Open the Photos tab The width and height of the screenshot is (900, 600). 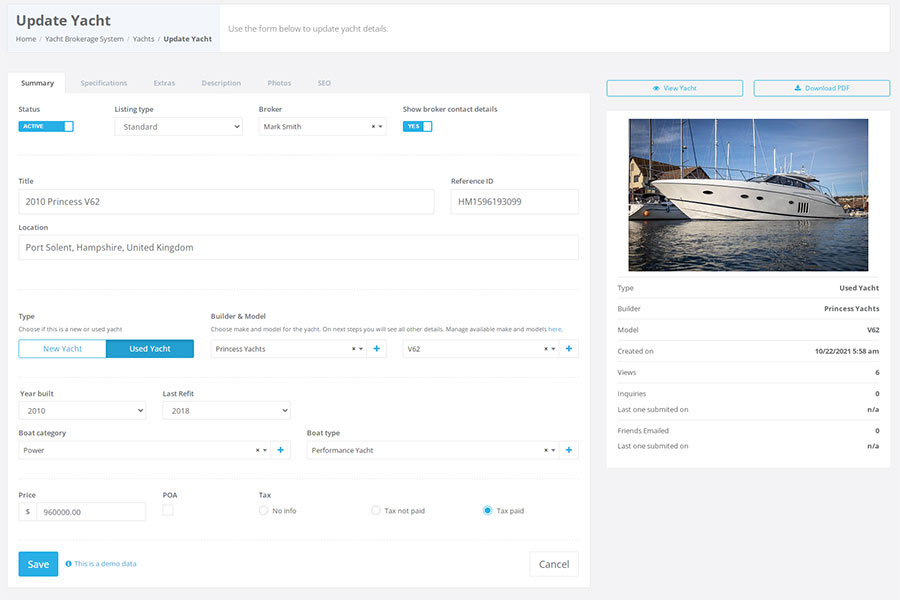[x=279, y=83]
